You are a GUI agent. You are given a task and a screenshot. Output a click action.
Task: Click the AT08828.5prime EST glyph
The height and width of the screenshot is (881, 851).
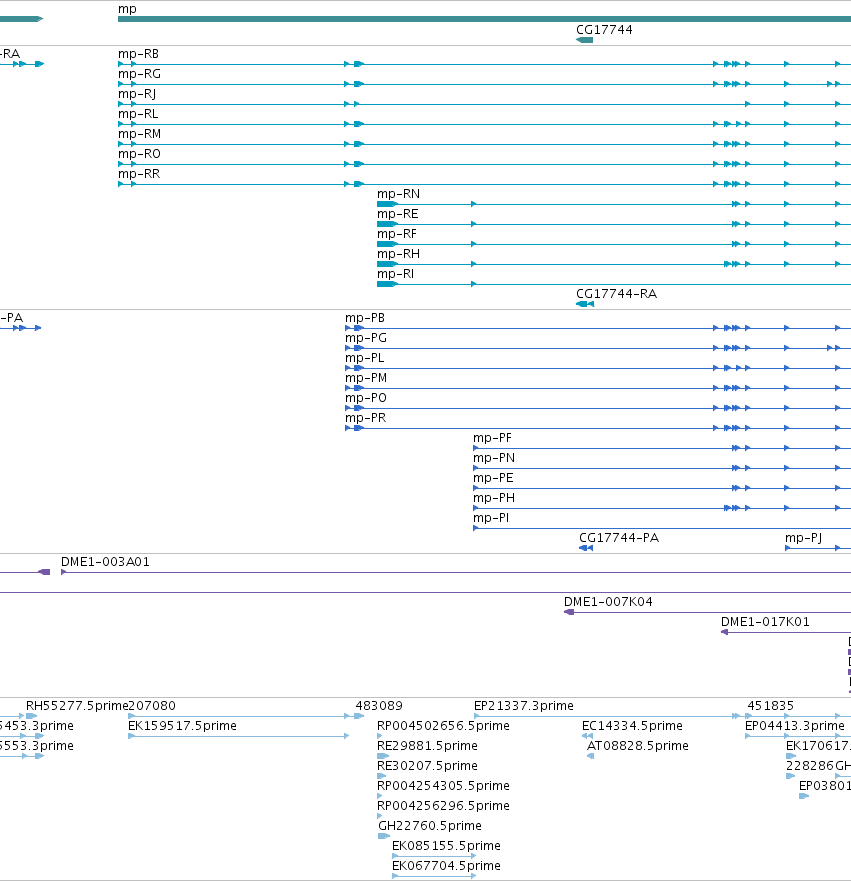point(590,756)
